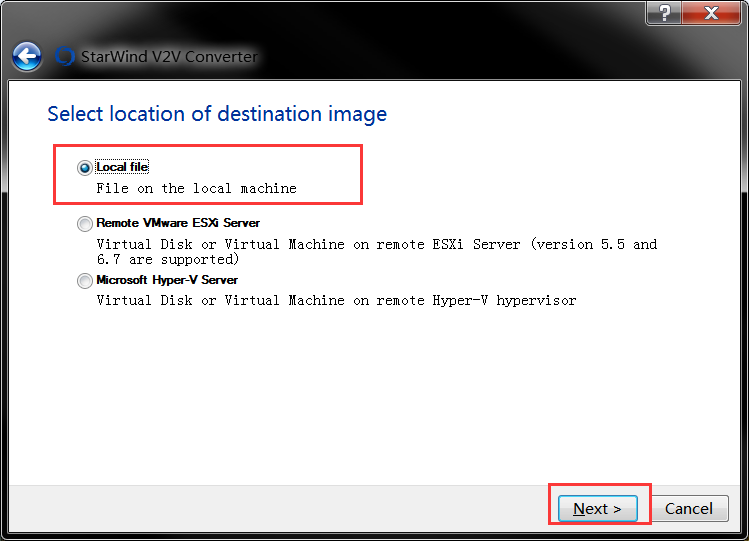Choose Microsoft Hyper-V Server option
Viewport: 749px width, 541px height.
85,280
